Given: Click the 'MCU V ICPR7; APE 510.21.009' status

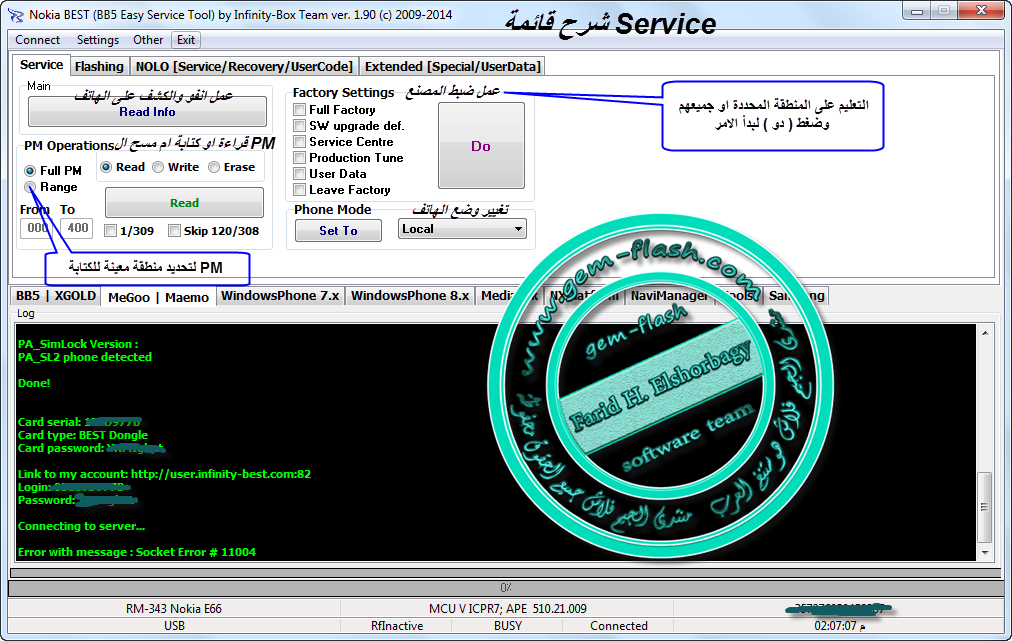Looking at the screenshot, I should point(507,609).
